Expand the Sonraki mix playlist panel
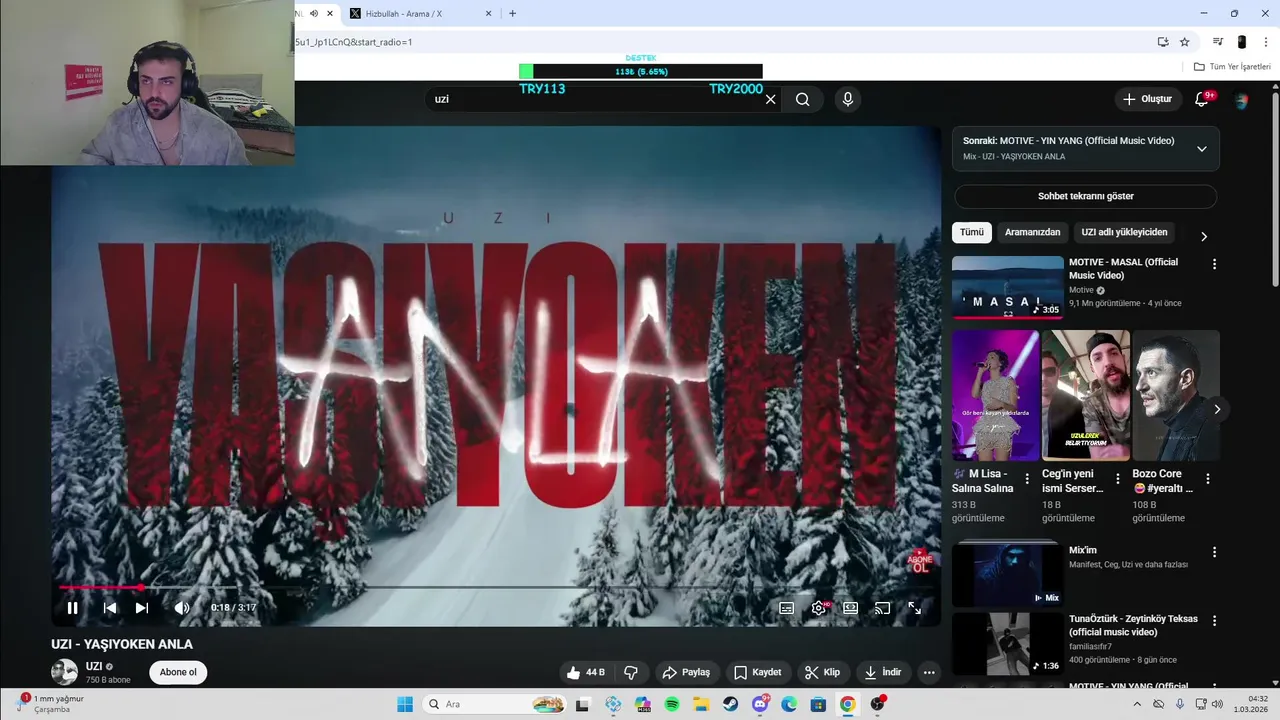 click(x=1202, y=149)
